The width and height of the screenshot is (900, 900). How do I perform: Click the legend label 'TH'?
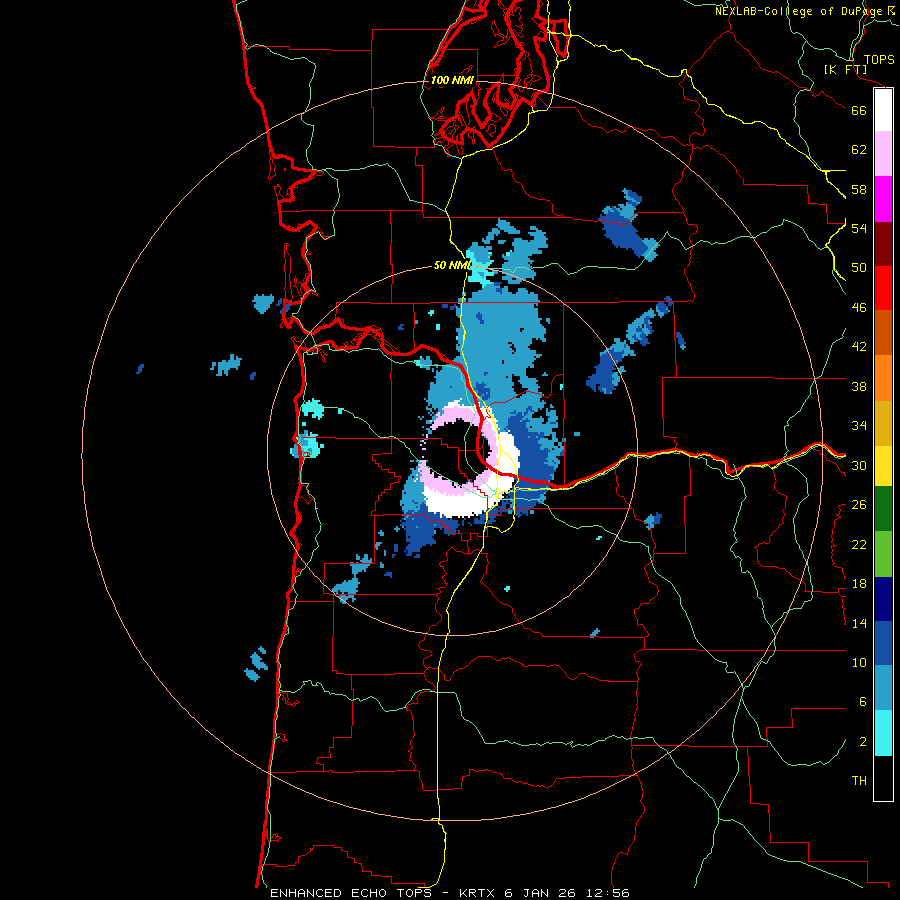pyautogui.click(x=859, y=781)
